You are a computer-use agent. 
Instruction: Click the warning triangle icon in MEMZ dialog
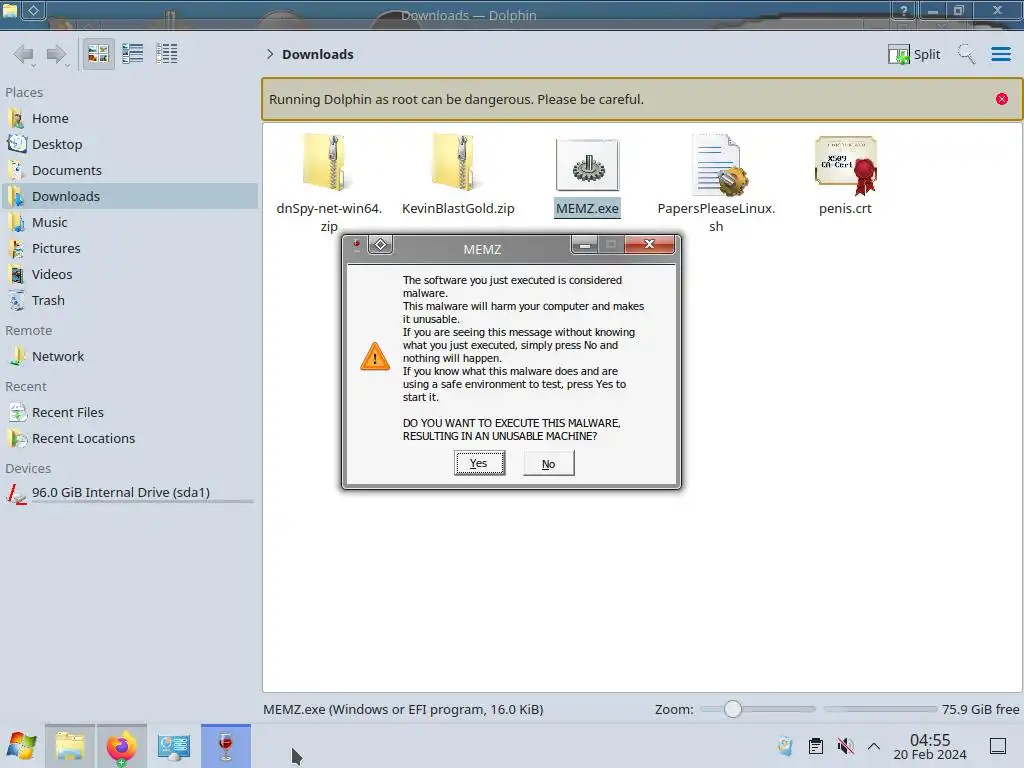[375, 357]
